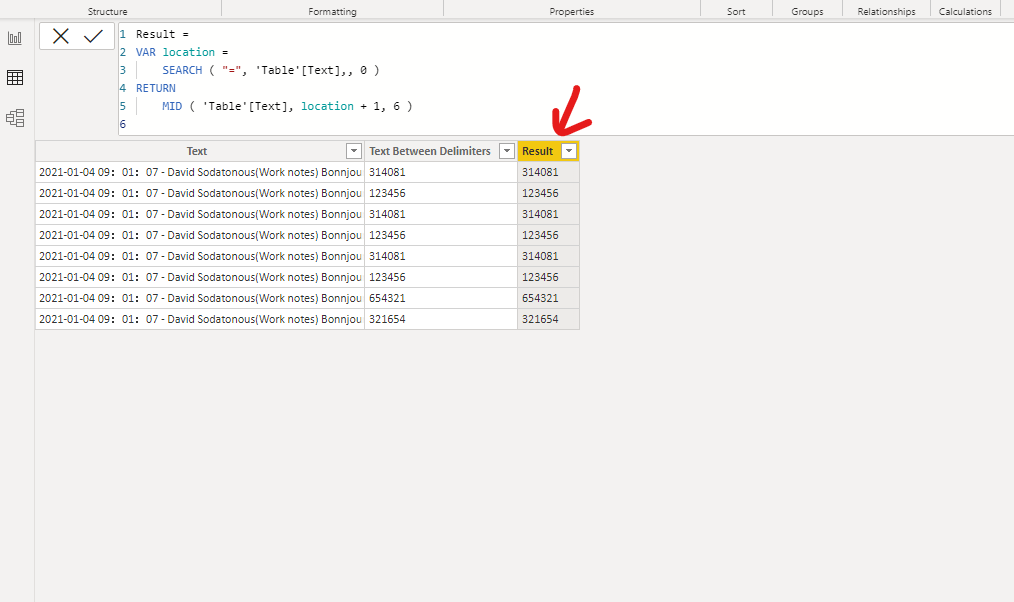The image size is (1014, 602).
Task: Open Text Between Delimiters column filter dropdown
Action: tap(507, 151)
